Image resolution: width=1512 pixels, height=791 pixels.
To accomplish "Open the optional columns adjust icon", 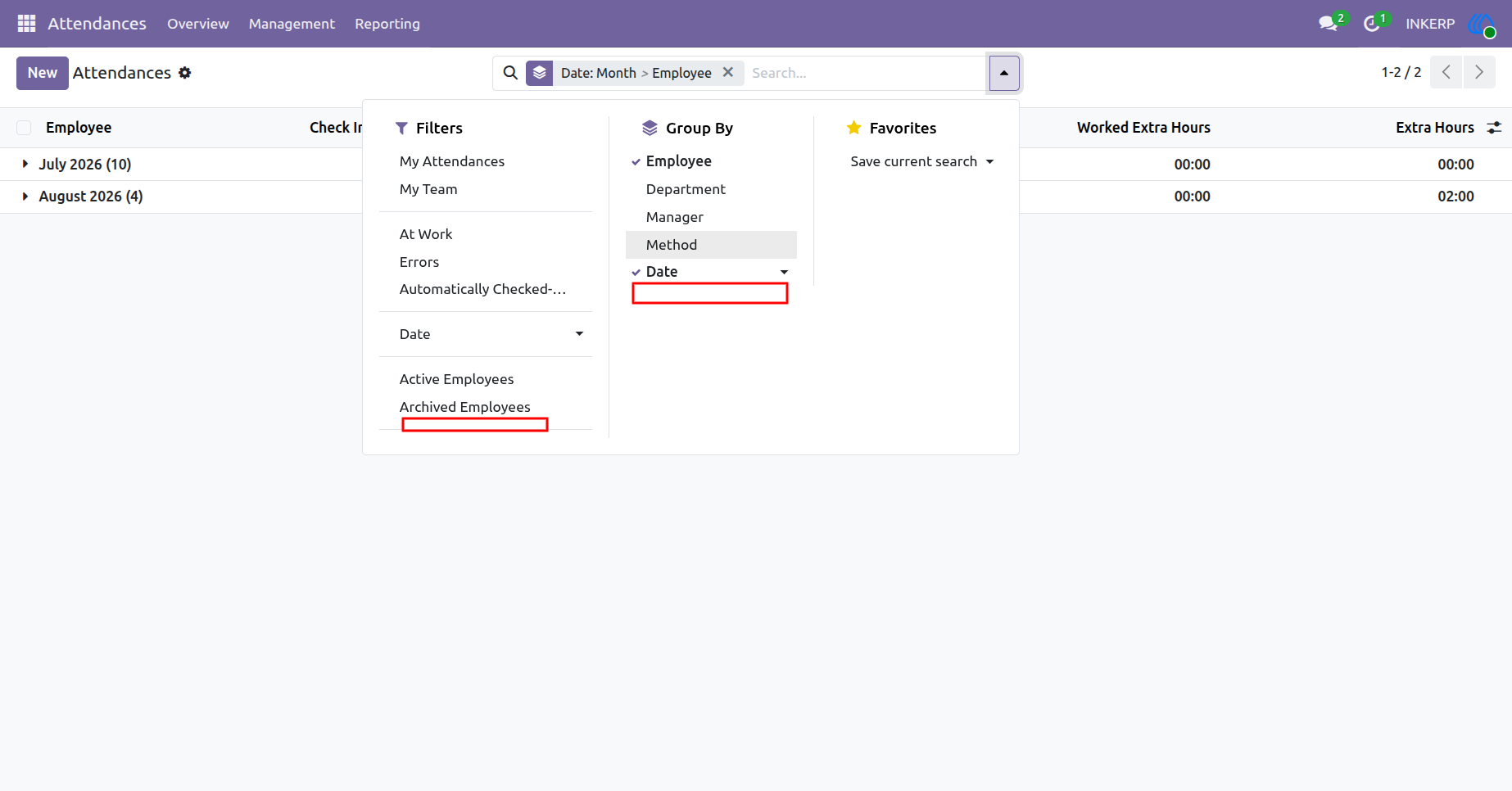I will click(x=1494, y=128).
